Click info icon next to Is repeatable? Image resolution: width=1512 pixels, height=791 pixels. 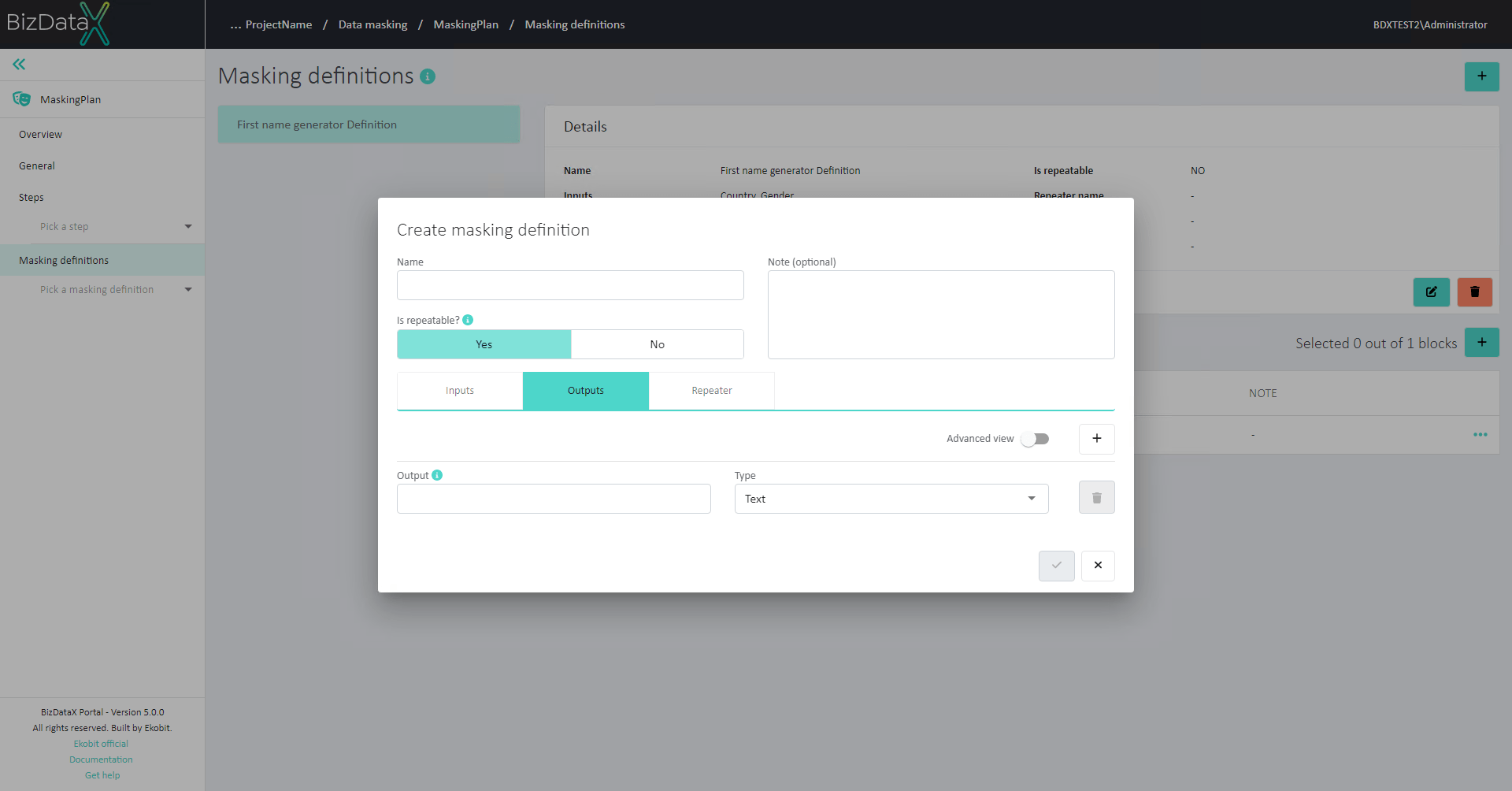coord(468,320)
